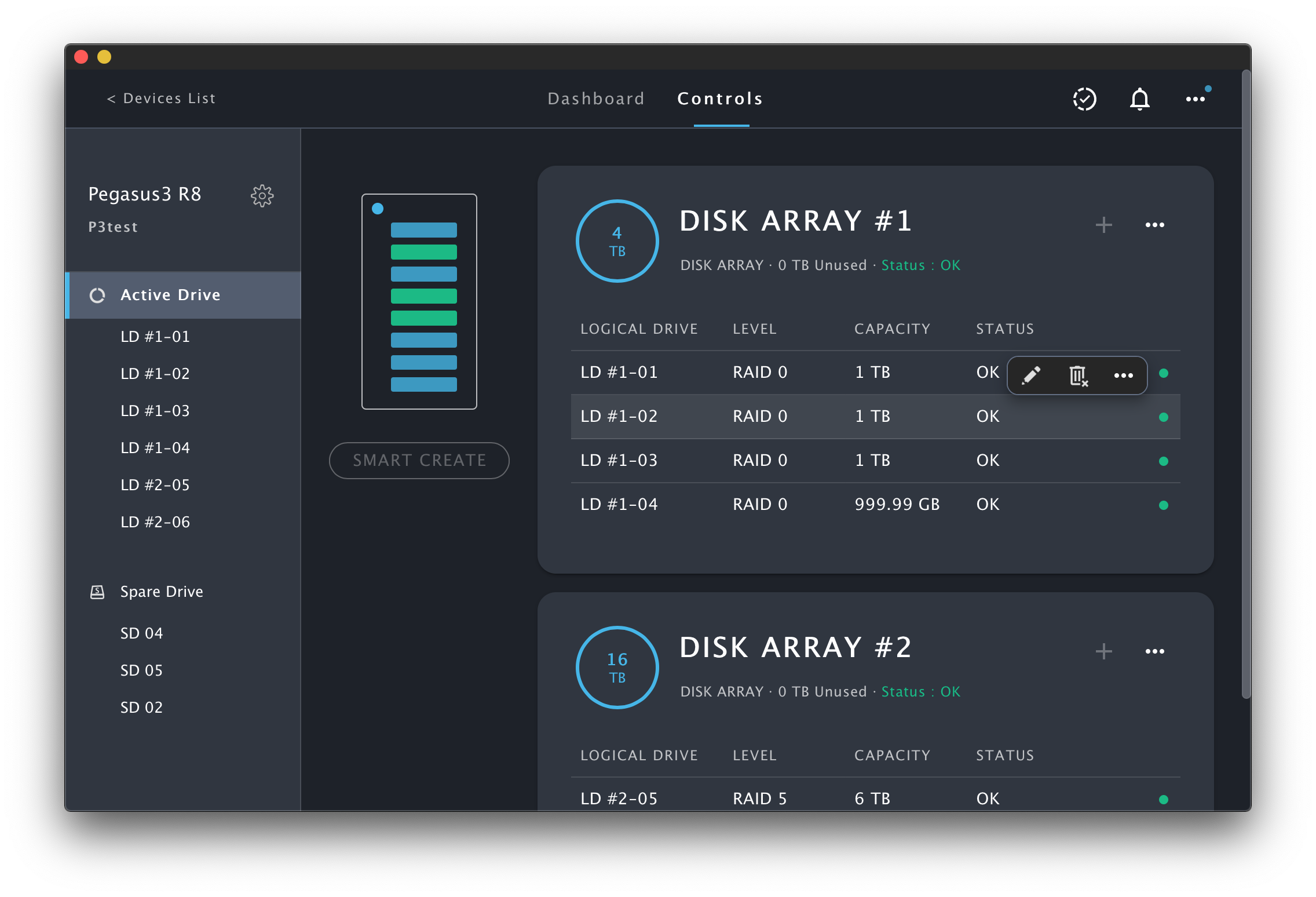The width and height of the screenshot is (1316, 897).
Task: Open Disk Array #1 more options
Action: pyautogui.click(x=1154, y=225)
